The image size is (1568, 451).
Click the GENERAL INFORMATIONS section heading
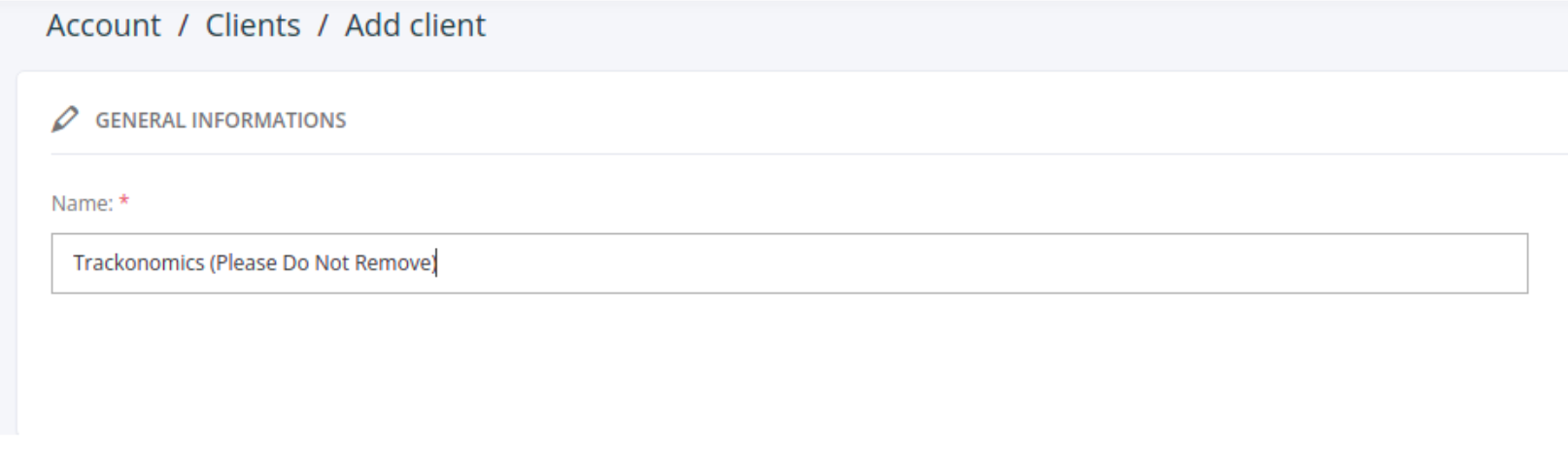pos(221,121)
